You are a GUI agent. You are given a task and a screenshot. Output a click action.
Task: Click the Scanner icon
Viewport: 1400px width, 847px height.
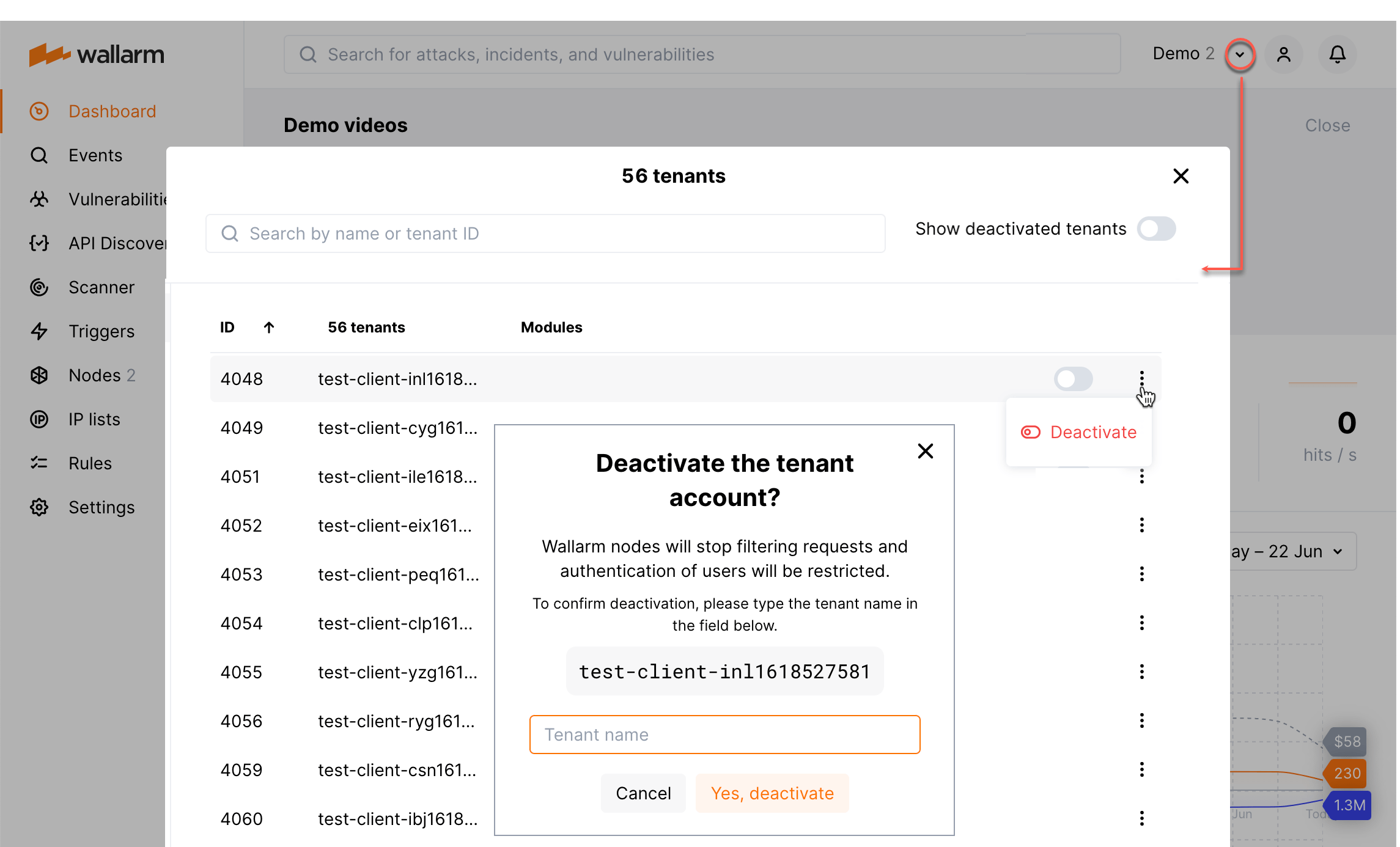pyautogui.click(x=39, y=287)
